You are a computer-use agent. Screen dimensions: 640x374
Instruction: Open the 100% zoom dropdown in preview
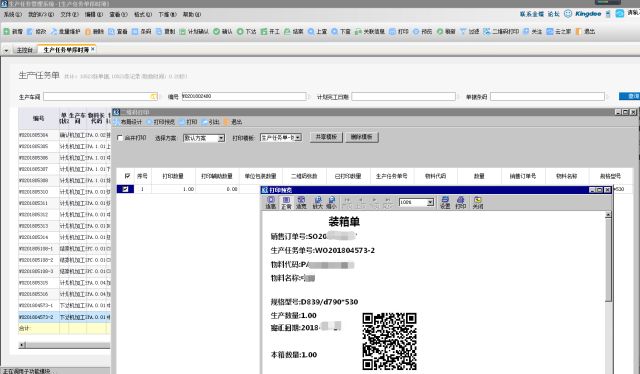(430, 203)
